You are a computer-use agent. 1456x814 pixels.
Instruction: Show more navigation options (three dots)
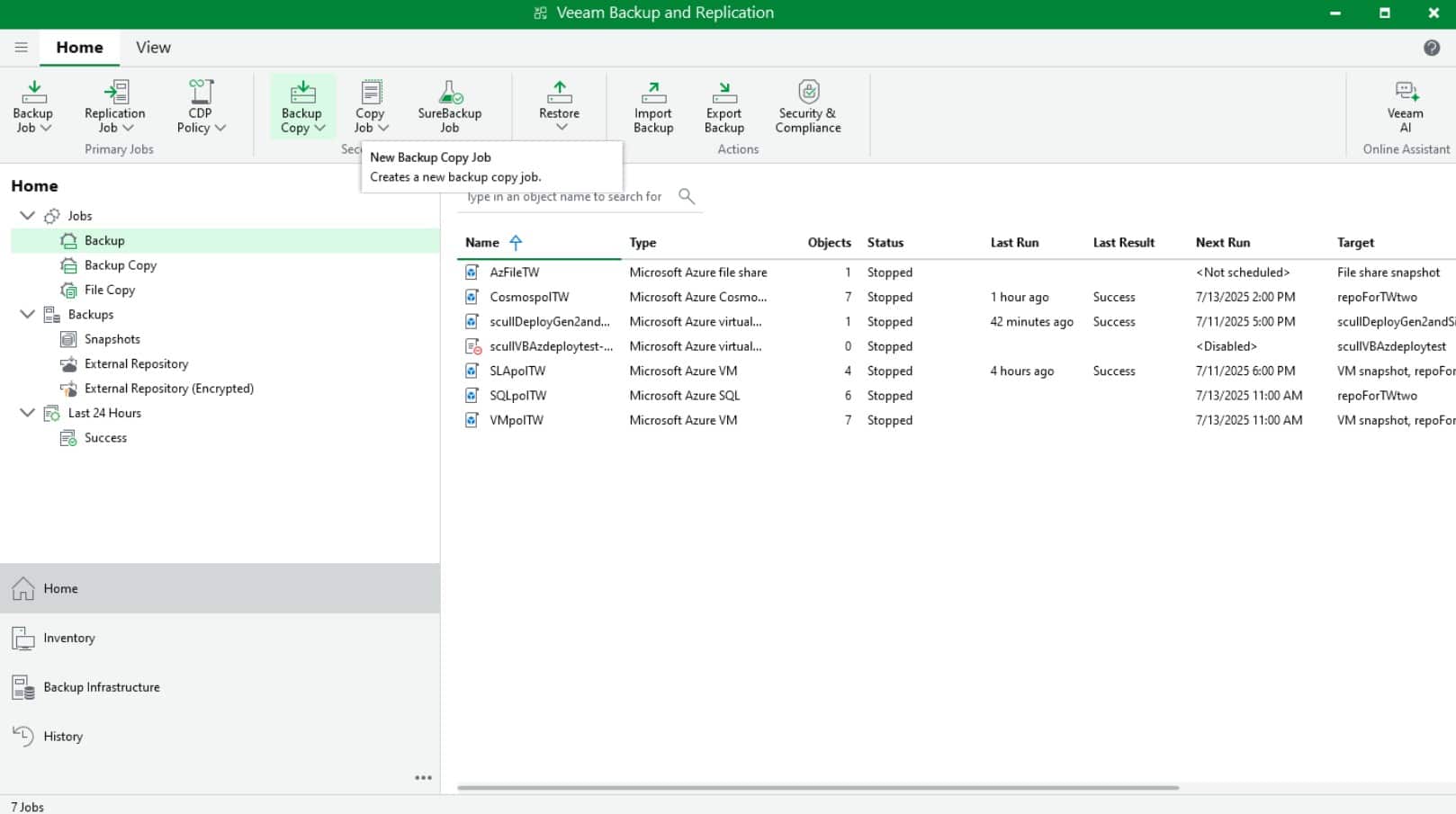[423, 778]
